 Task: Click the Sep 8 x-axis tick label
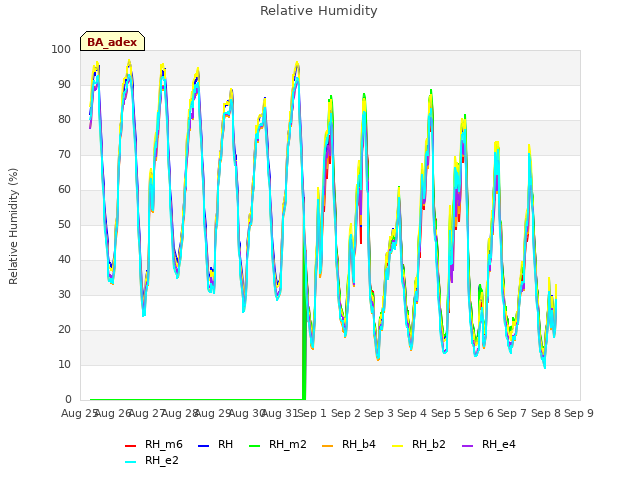(x=545, y=413)
